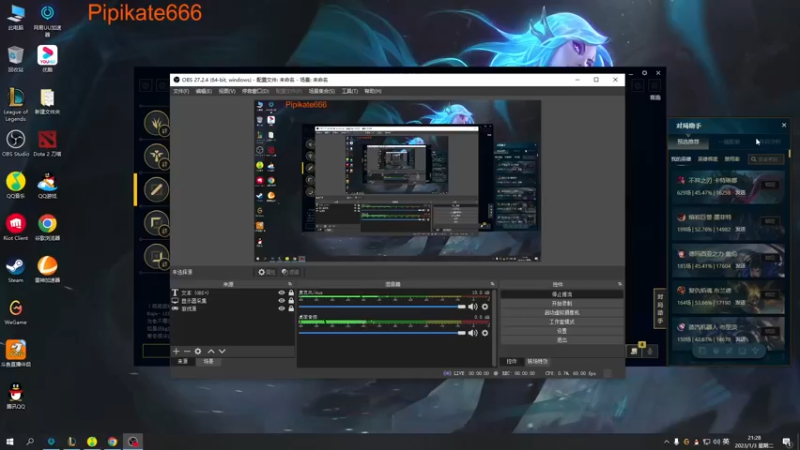800x450 pixels.
Task: Show hidden system tray icons
Action: coord(666,442)
